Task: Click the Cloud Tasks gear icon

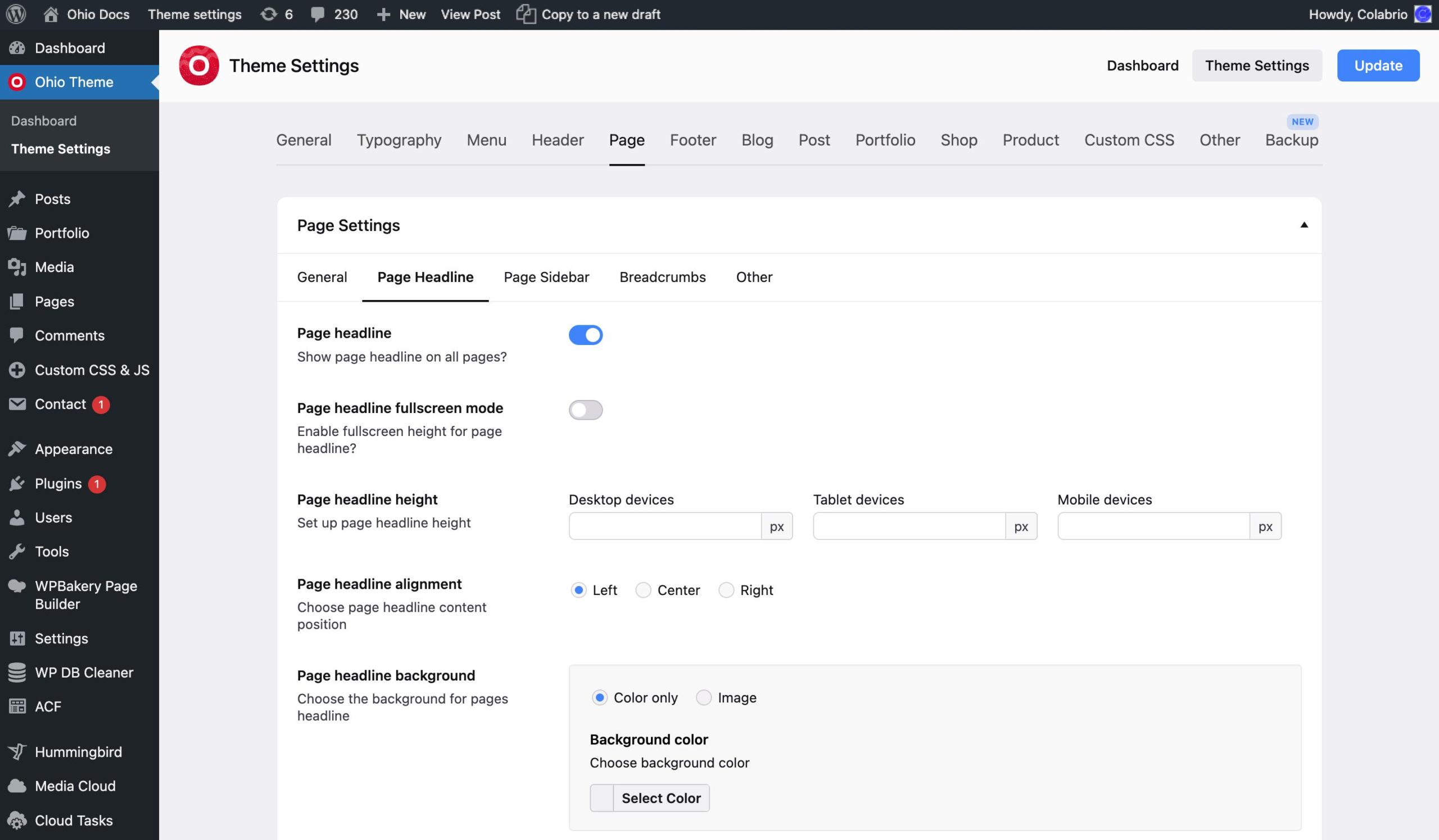Action: pos(17,820)
